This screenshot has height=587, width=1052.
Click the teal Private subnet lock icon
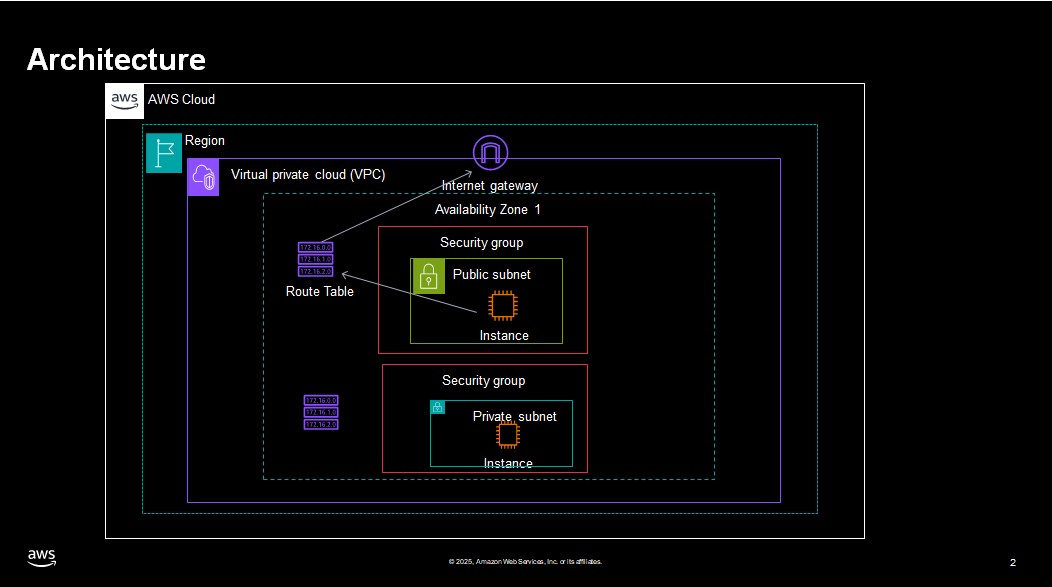coord(437,407)
